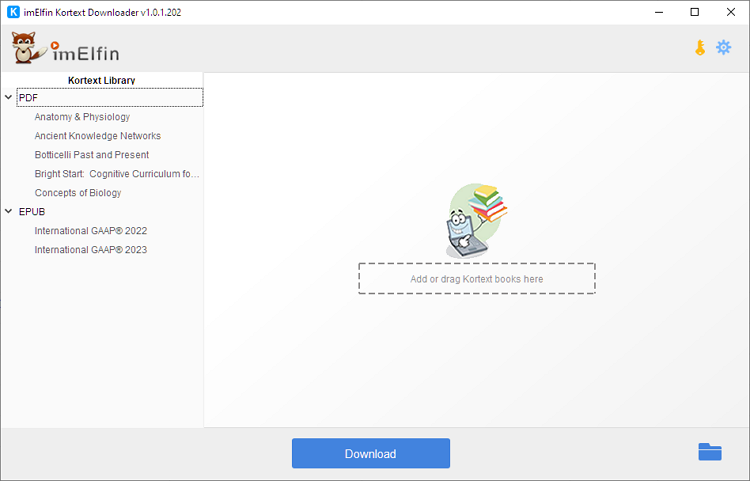
Task: Select International GAAP® 2023 book
Action: pos(91,250)
